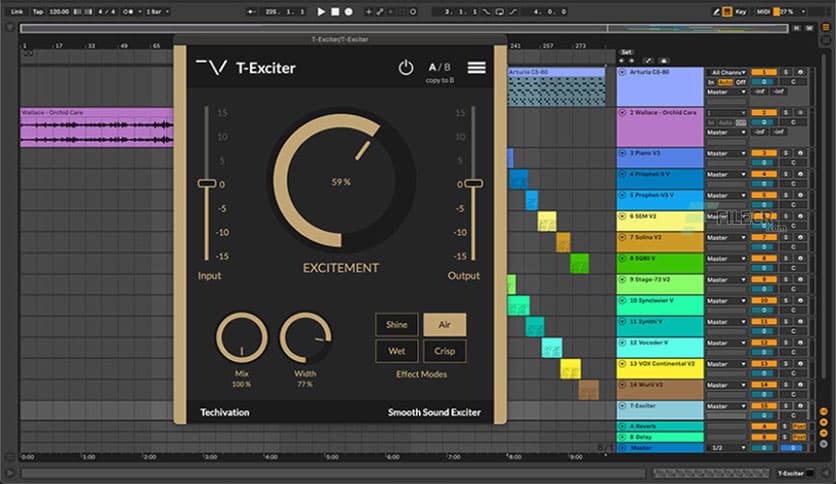
Task: Unfold the 6 SEM V2 track
Action: coord(622,216)
